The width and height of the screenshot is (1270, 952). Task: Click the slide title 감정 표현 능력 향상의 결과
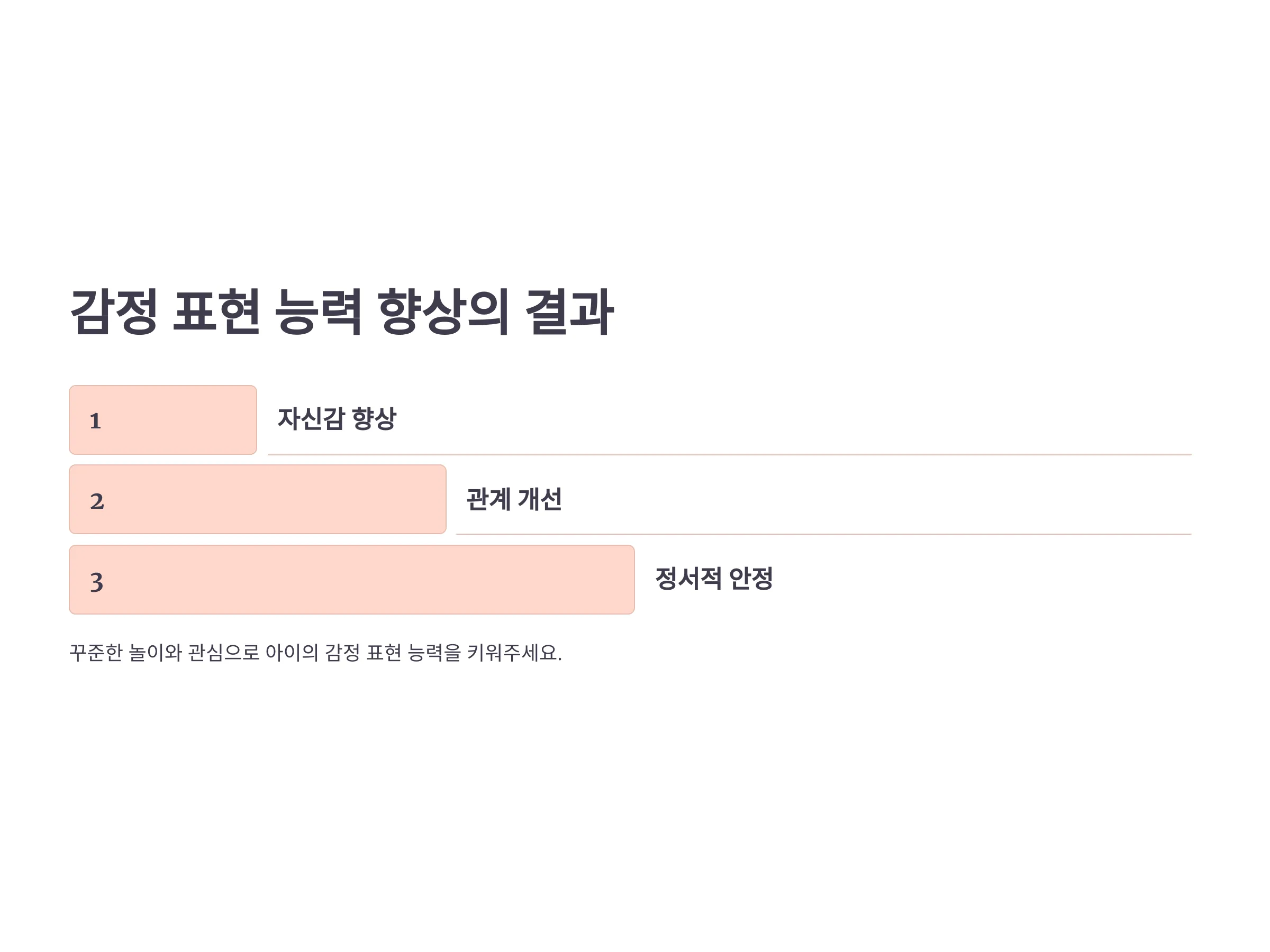click(342, 312)
